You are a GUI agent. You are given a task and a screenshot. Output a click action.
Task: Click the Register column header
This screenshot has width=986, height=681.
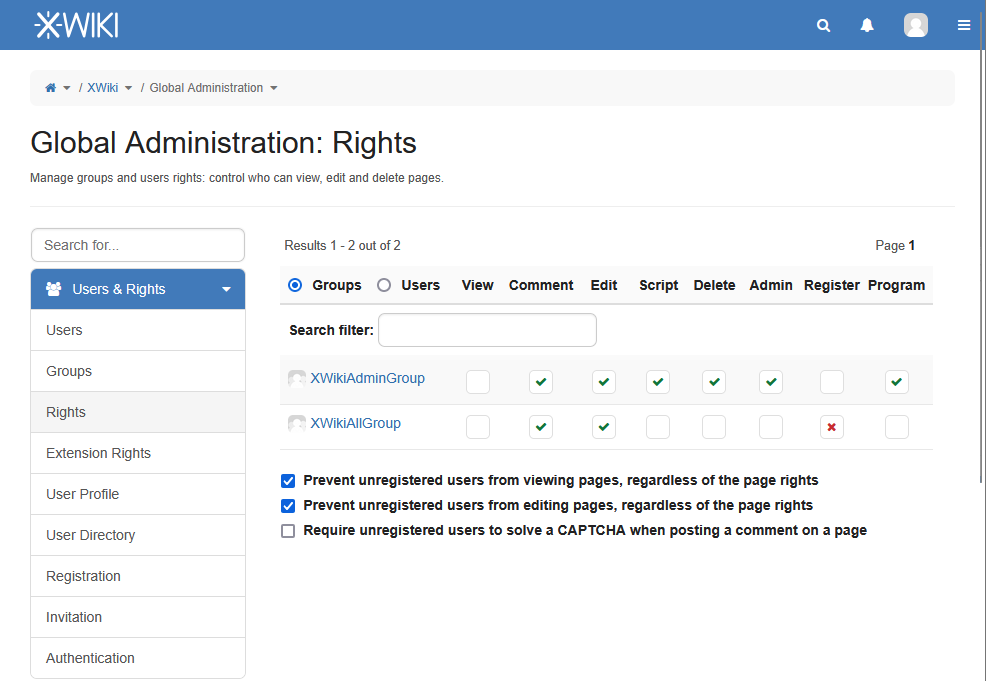click(831, 285)
